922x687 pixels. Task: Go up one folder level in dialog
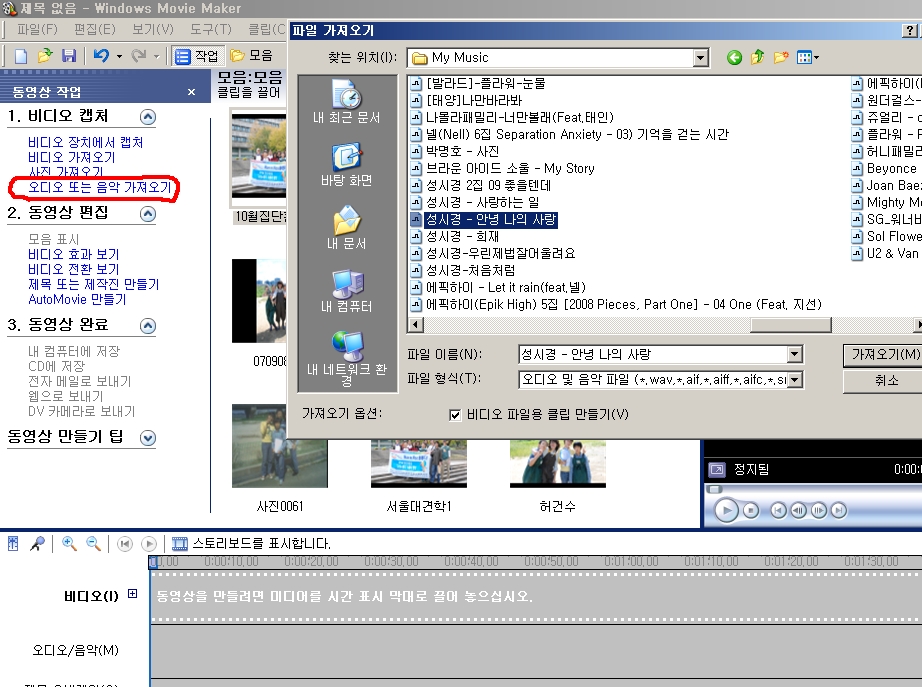pos(757,58)
